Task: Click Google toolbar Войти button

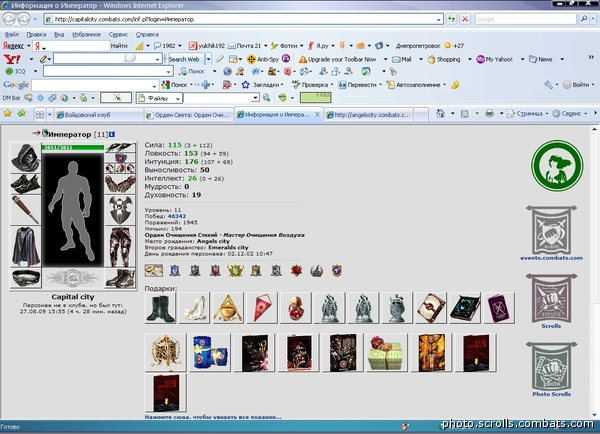Action: (577, 85)
